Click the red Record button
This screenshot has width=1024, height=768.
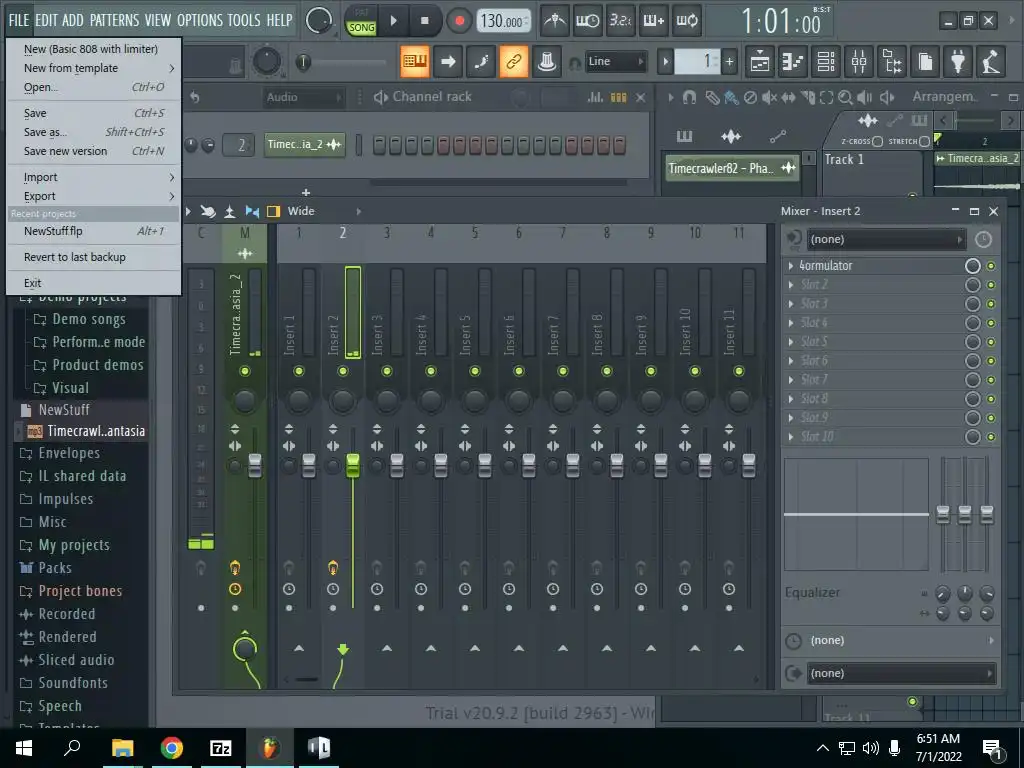459,21
